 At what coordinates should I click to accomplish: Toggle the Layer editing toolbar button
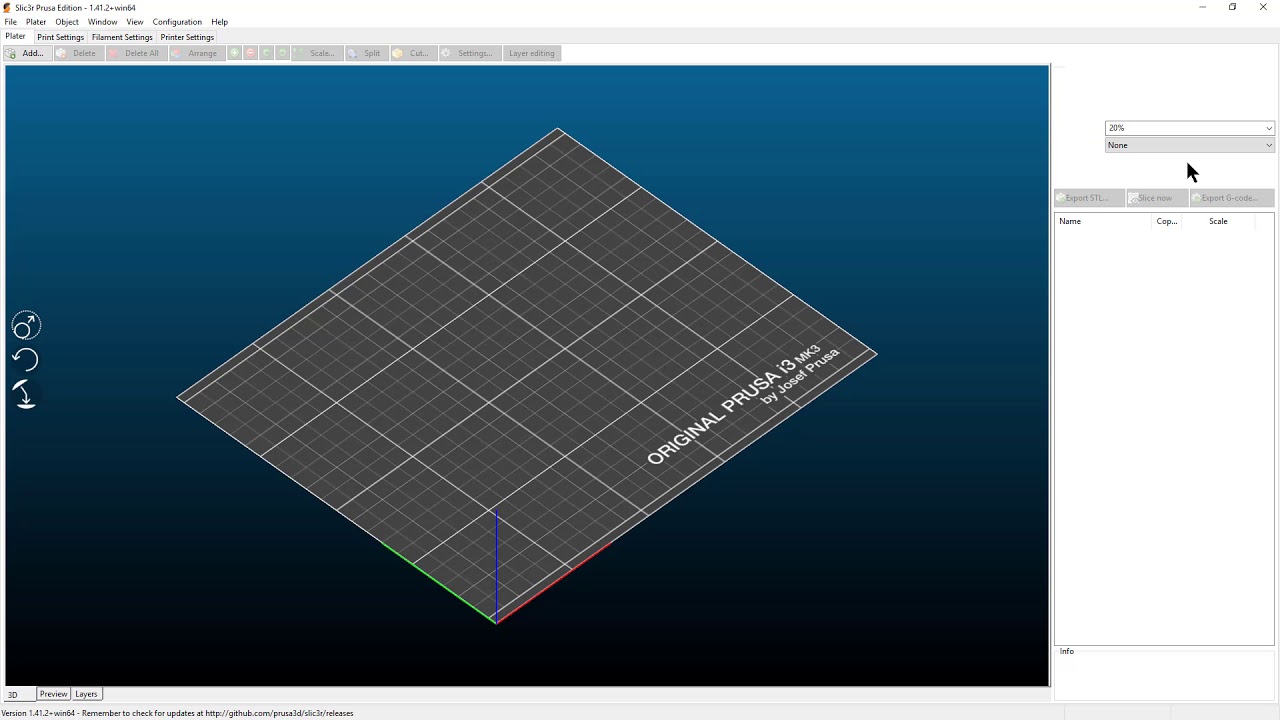click(531, 53)
